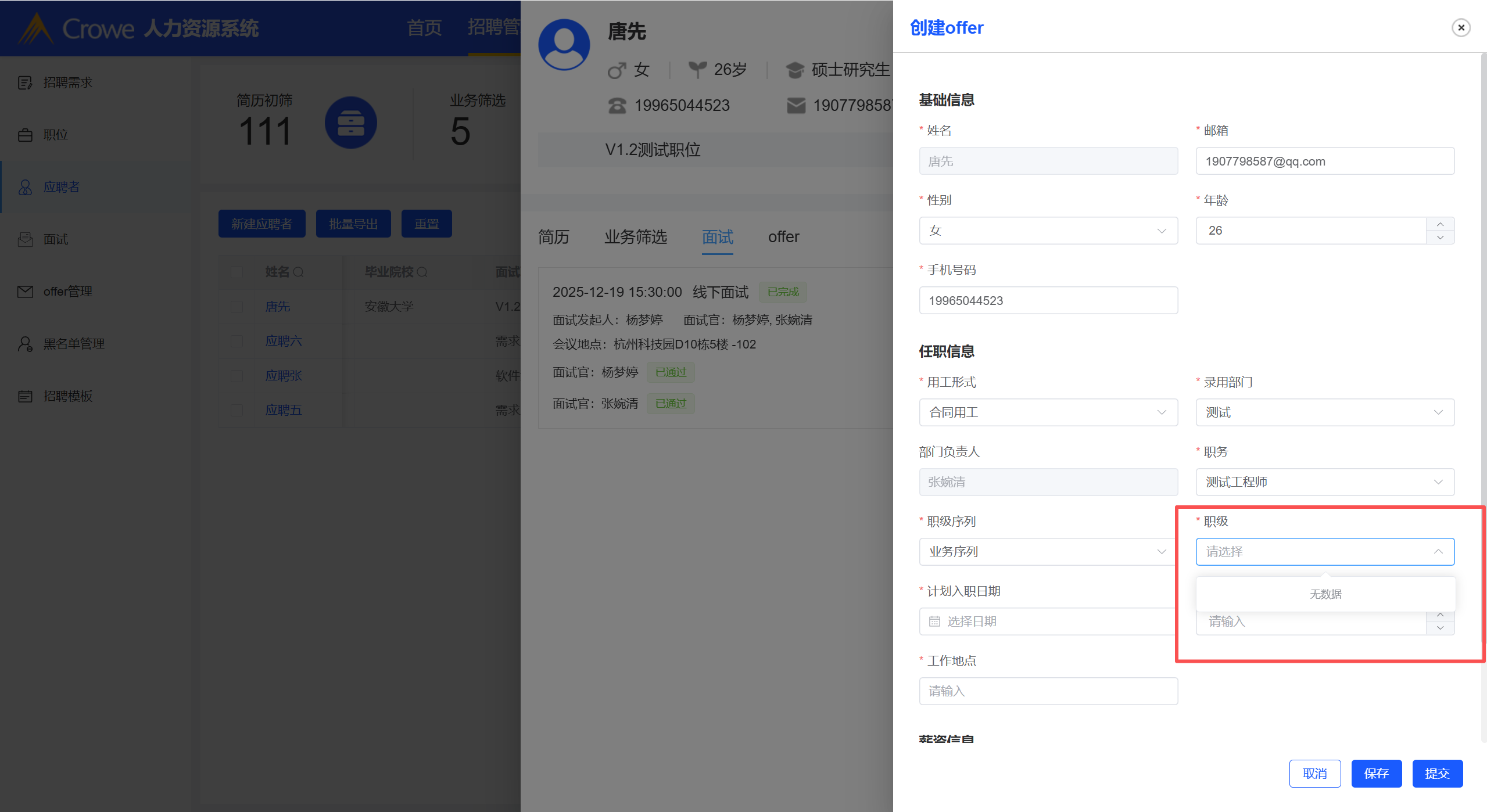The width and height of the screenshot is (1487, 812).
Task: Click the 简历初筛 blue circular icon
Action: [350, 123]
